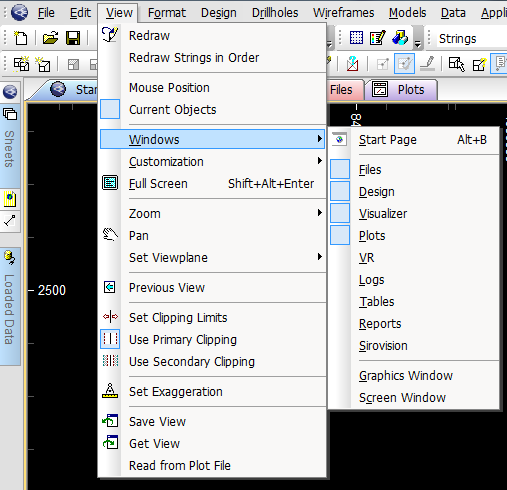Click the Save View icon
This screenshot has height=490, width=507.
(110, 421)
